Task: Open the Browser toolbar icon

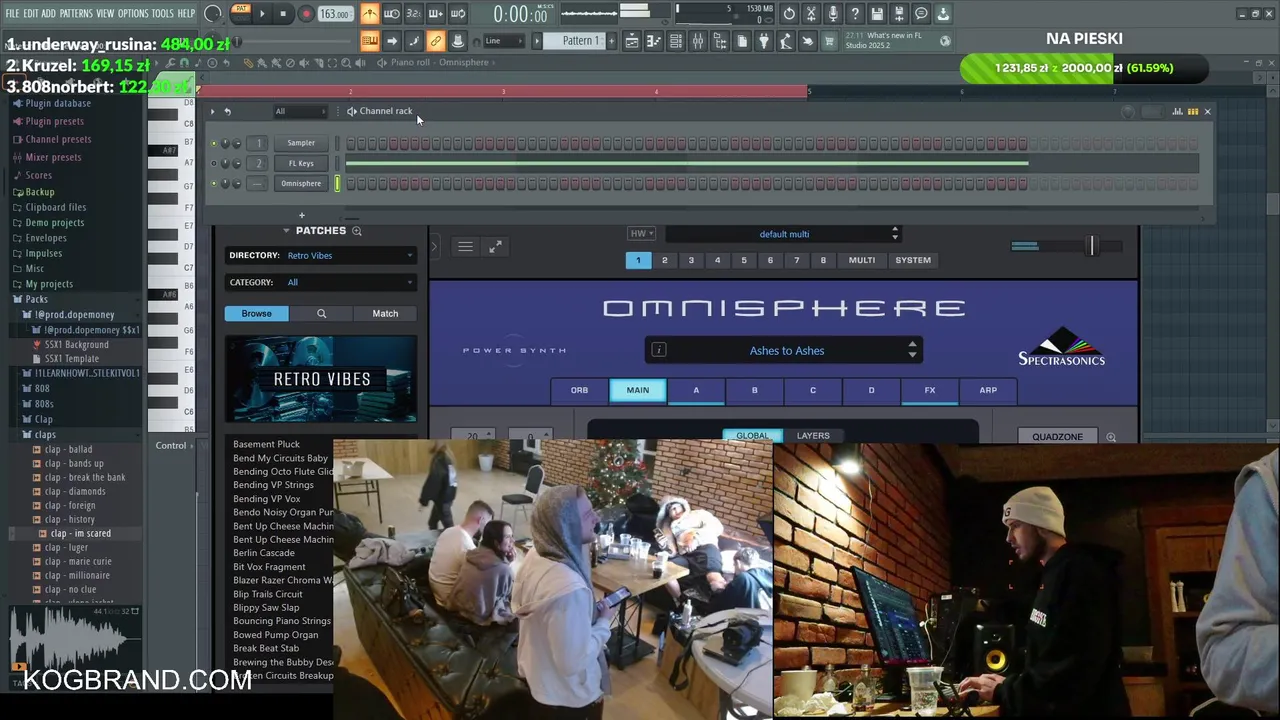Action: point(720,41)
